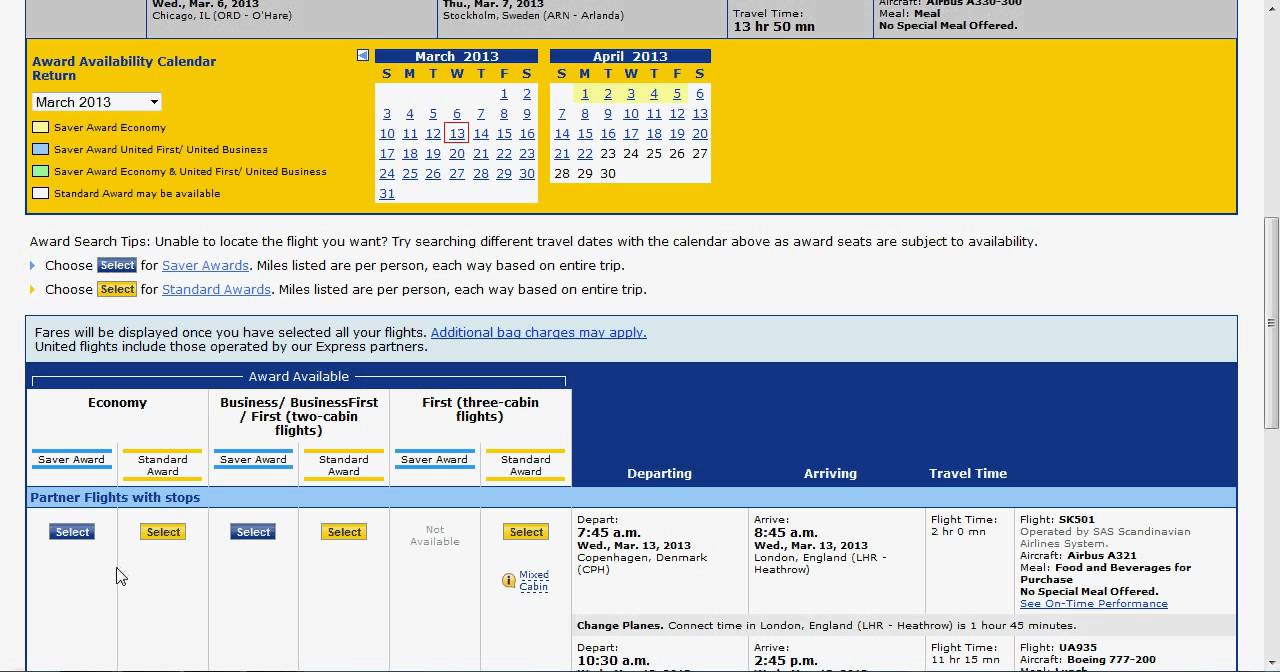Click the Arriving column heading
Screen dimensions: 1280x672
830,473
